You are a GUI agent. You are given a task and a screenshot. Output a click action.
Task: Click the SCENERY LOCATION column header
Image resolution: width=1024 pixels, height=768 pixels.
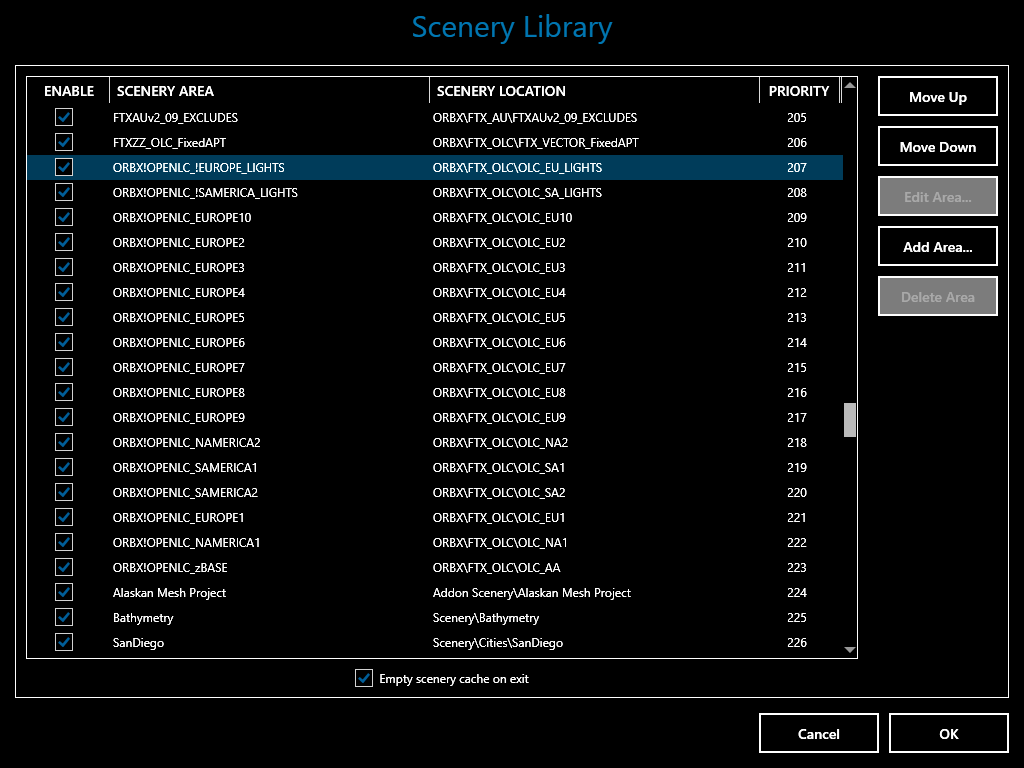594,91
